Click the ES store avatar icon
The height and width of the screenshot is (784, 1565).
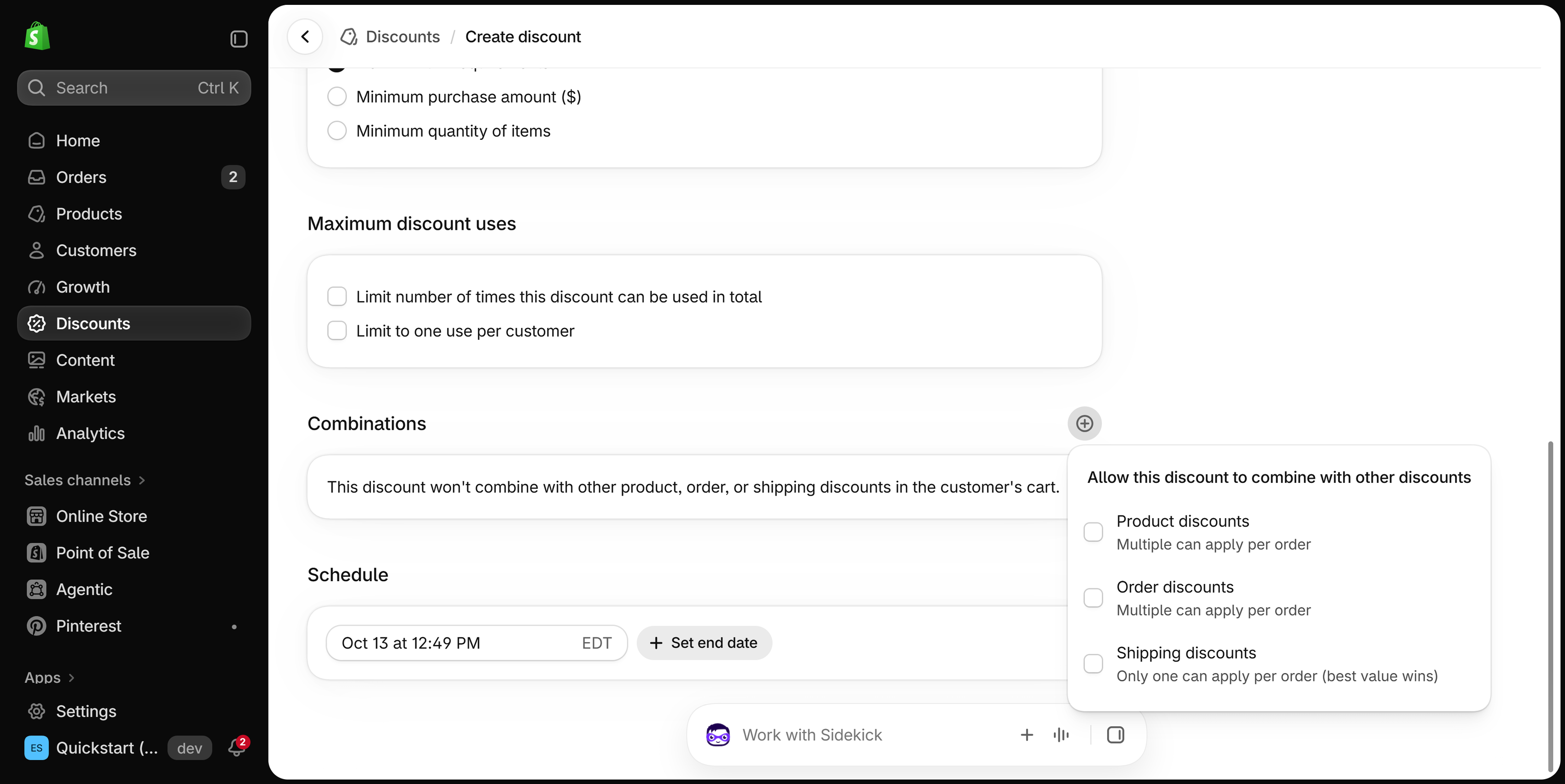(x=37, y=747)
